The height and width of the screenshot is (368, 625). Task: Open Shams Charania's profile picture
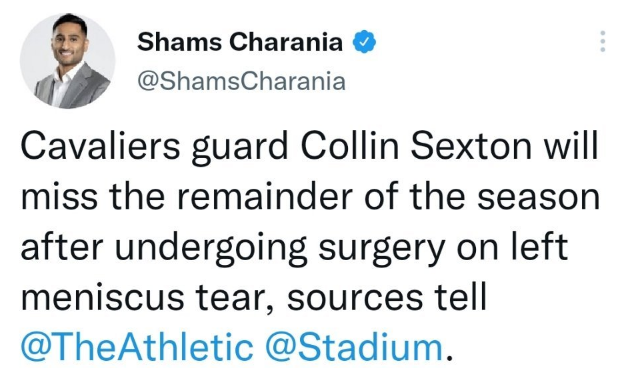[67, 61]
